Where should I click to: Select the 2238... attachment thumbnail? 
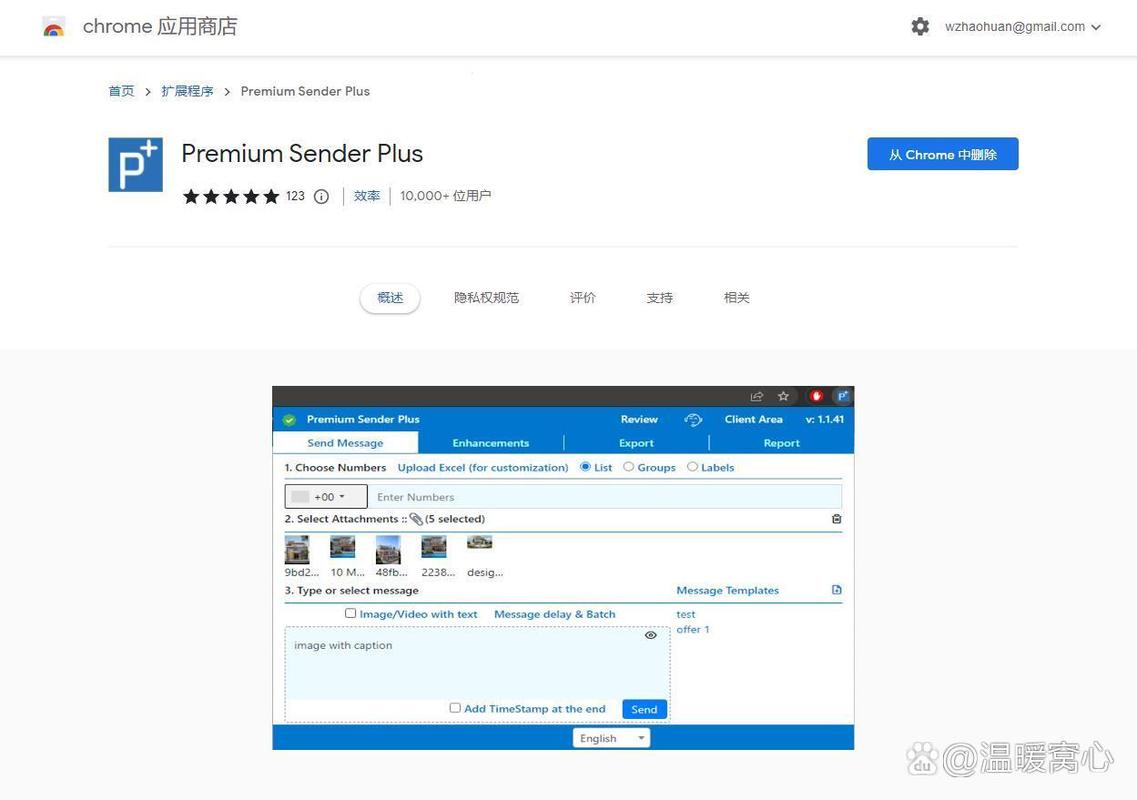tap(434, 546)
